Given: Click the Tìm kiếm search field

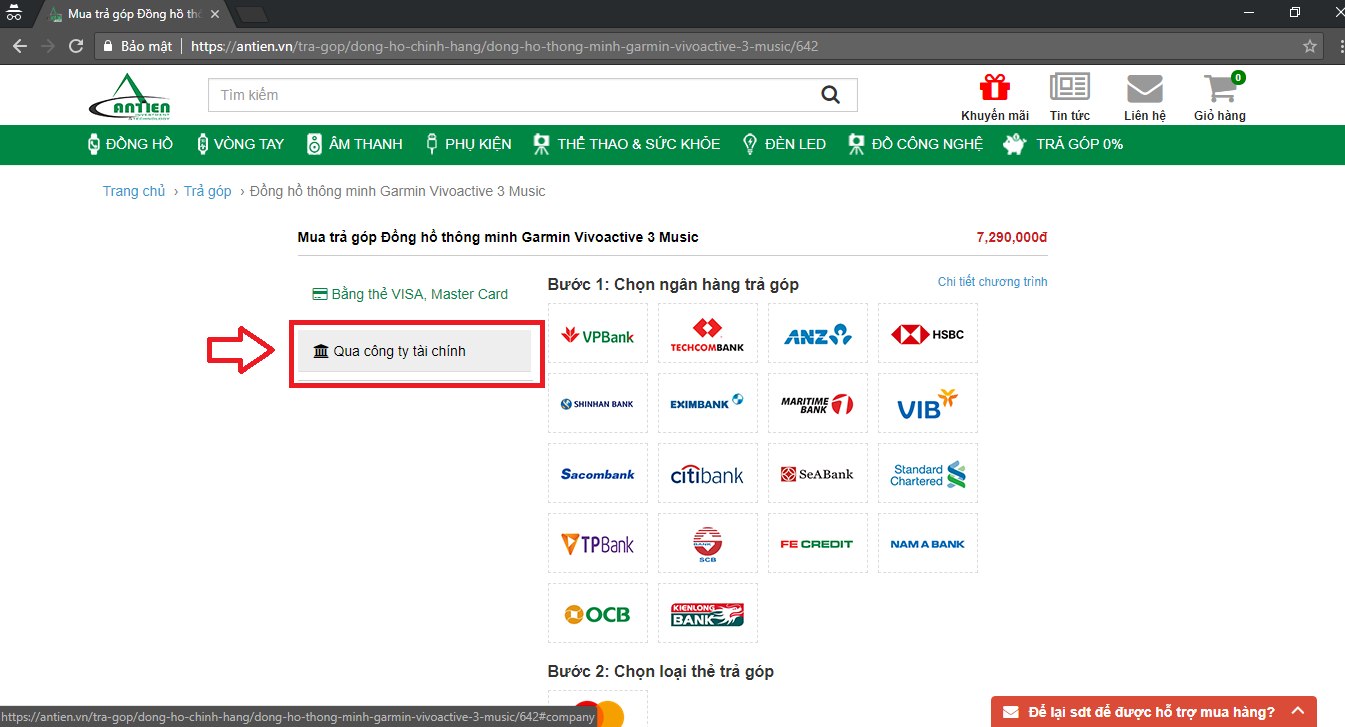Looking at the screenshot, I should pos(510,95).
